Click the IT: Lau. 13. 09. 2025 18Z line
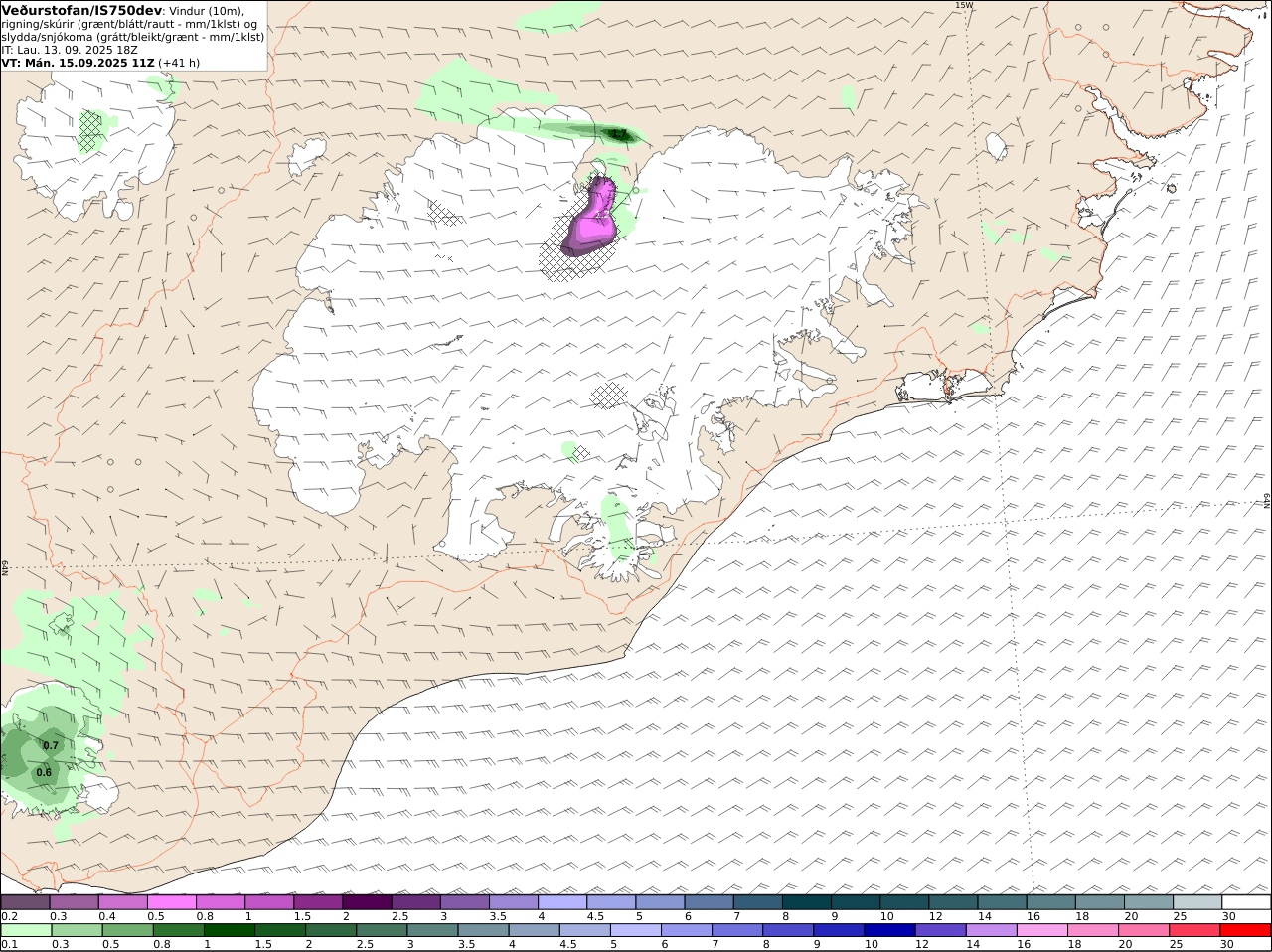This screenshot has width=1272, height=952. 70,50
